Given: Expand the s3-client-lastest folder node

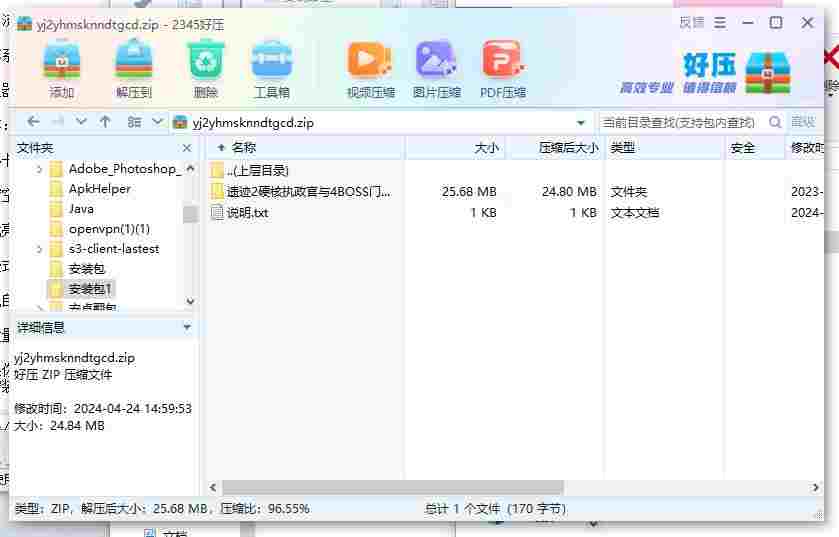Looking at the screenshot, I should click(39, 249).
